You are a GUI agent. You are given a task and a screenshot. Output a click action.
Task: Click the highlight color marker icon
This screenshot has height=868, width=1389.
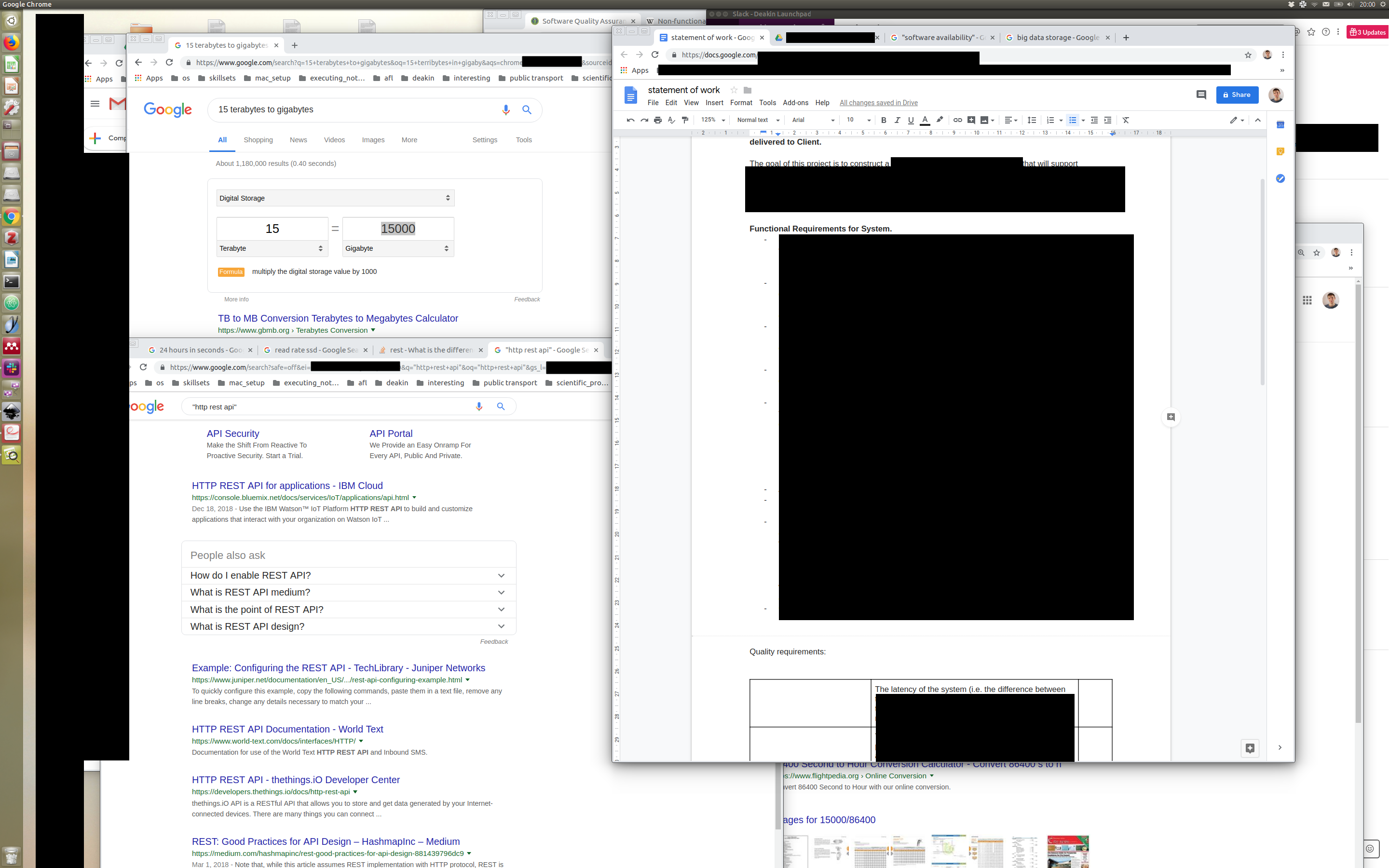(940, 120)
